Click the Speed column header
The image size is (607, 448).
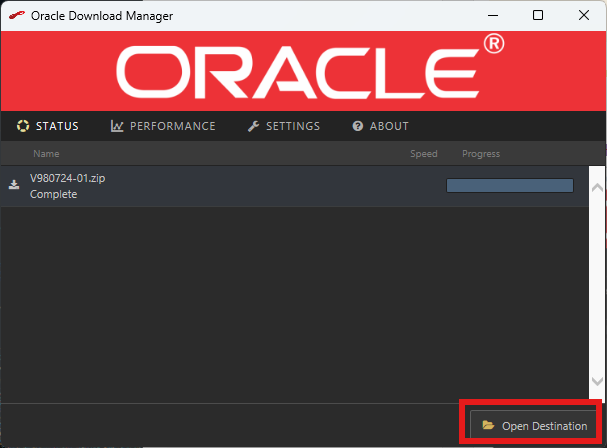(x=424, y=154)
